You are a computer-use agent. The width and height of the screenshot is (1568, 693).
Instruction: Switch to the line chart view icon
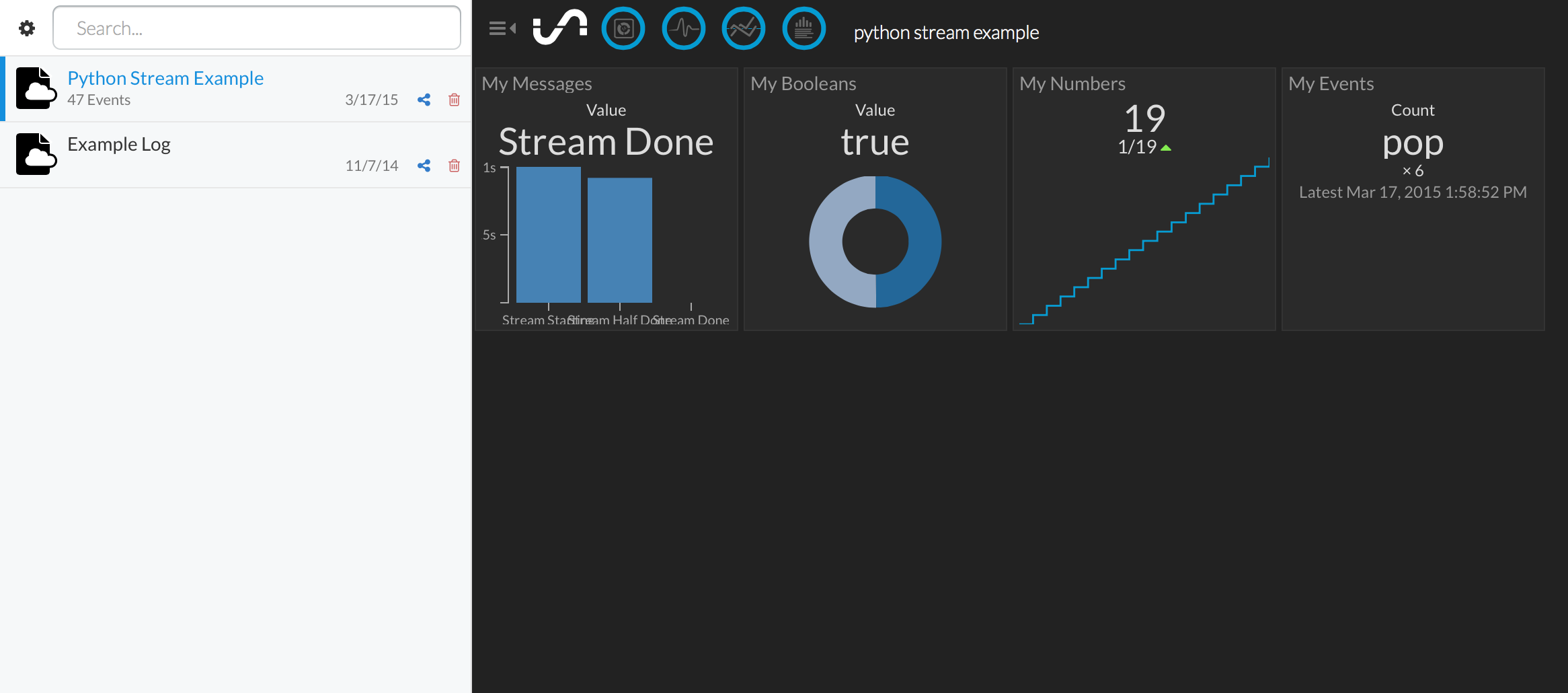point(744,28)
